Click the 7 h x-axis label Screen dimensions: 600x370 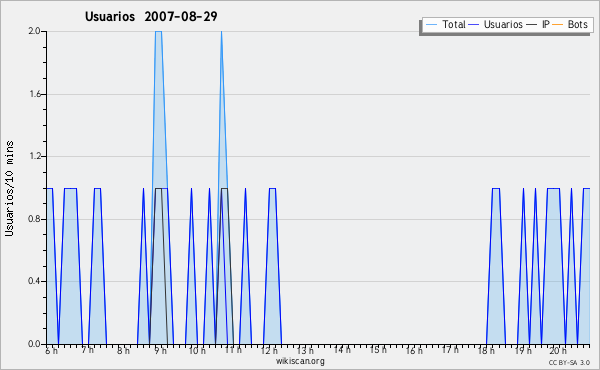pyautogui.click(x=88, y=350)
